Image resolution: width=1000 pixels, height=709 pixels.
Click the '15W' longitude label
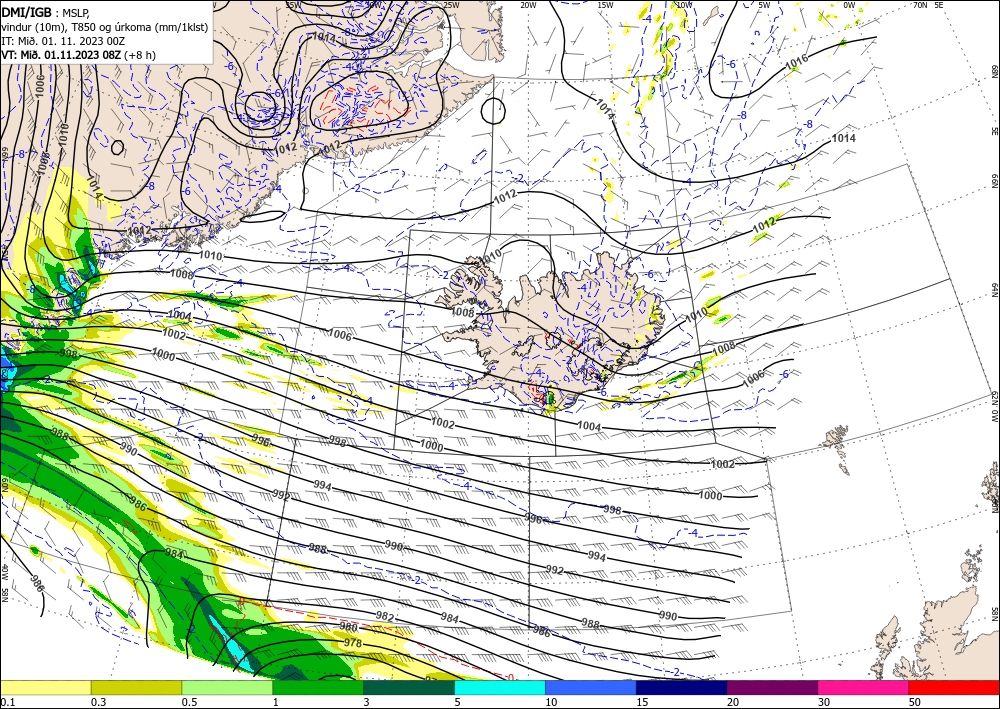(x=605, y=5)
